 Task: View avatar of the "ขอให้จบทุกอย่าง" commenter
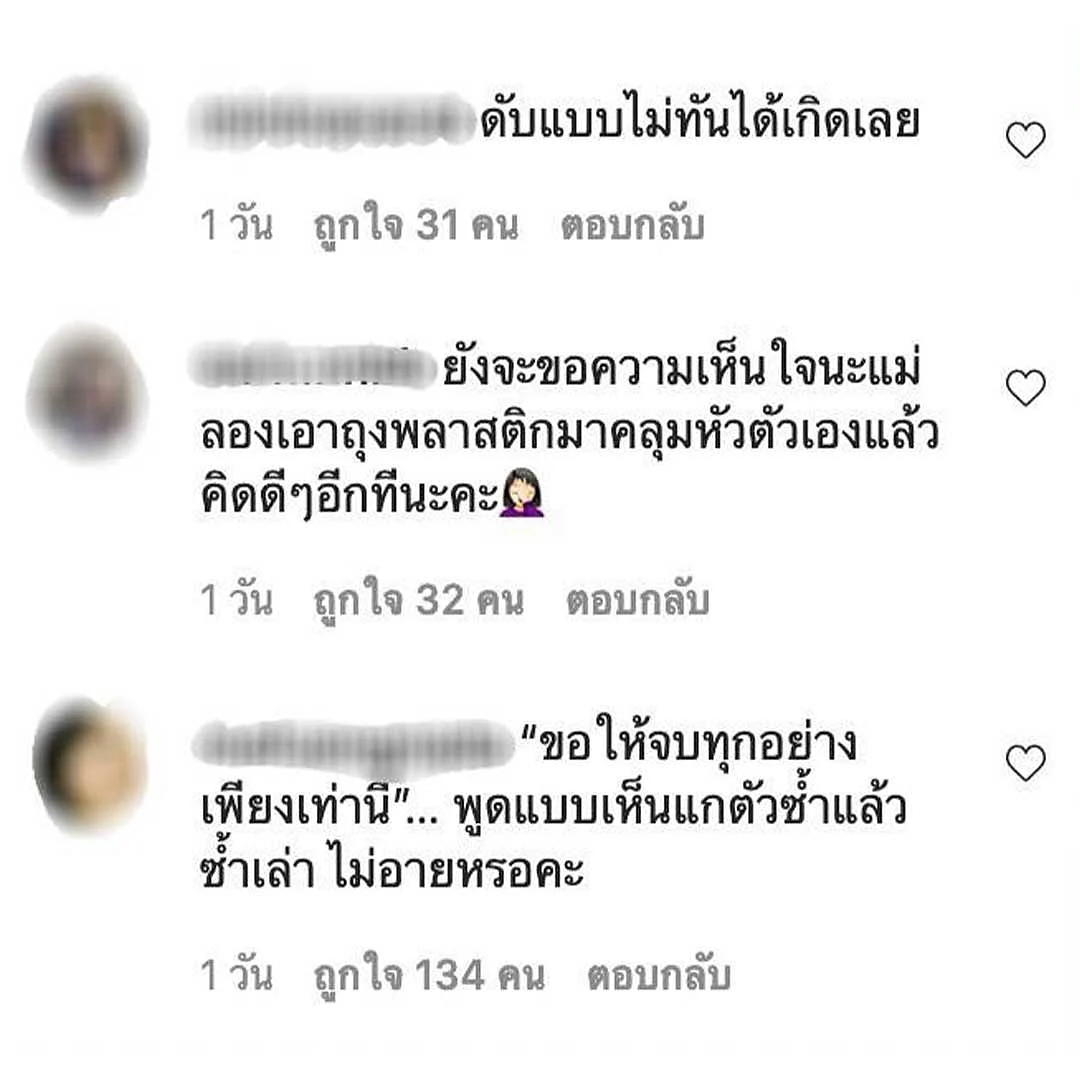pos(90,766)
